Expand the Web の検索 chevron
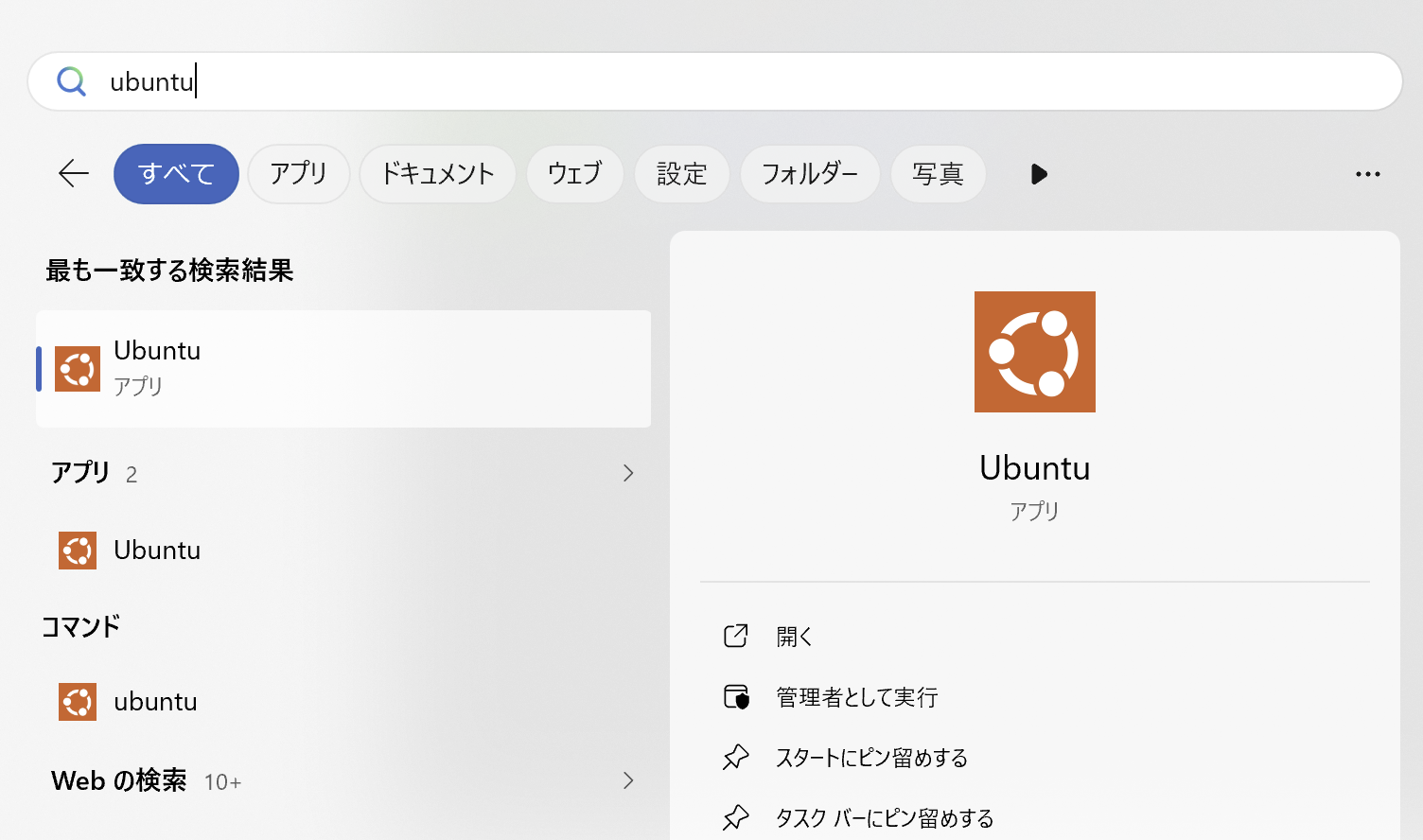1423x840 pixels. [628, 780]
